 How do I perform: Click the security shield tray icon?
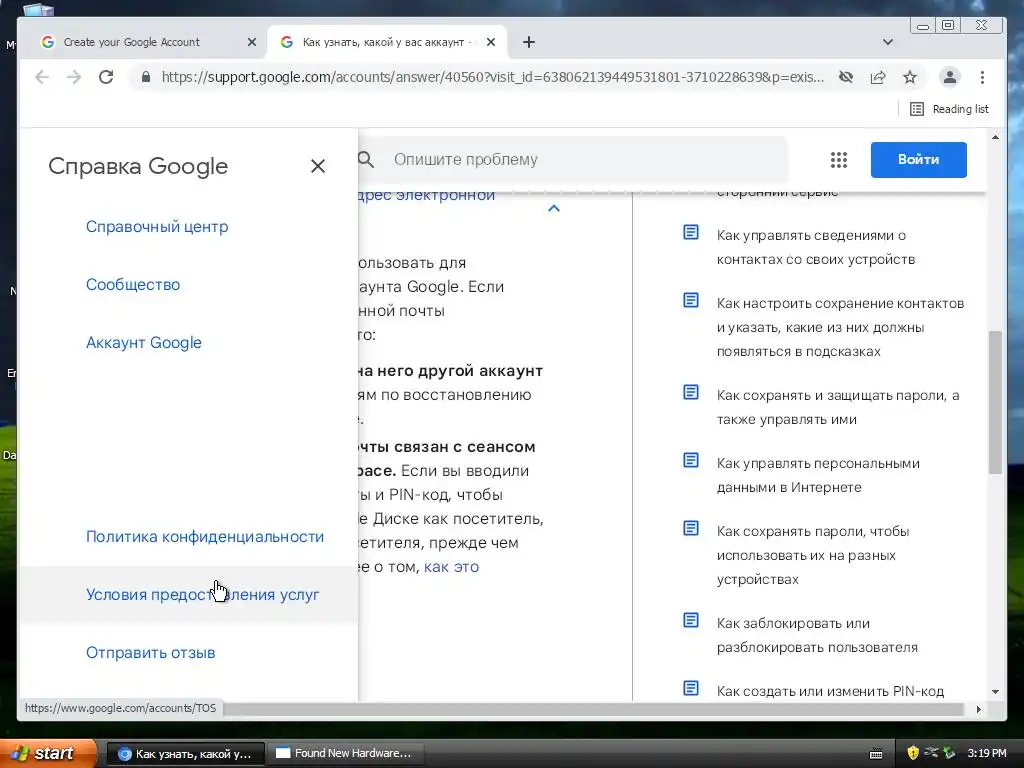[x=913, y=753]
